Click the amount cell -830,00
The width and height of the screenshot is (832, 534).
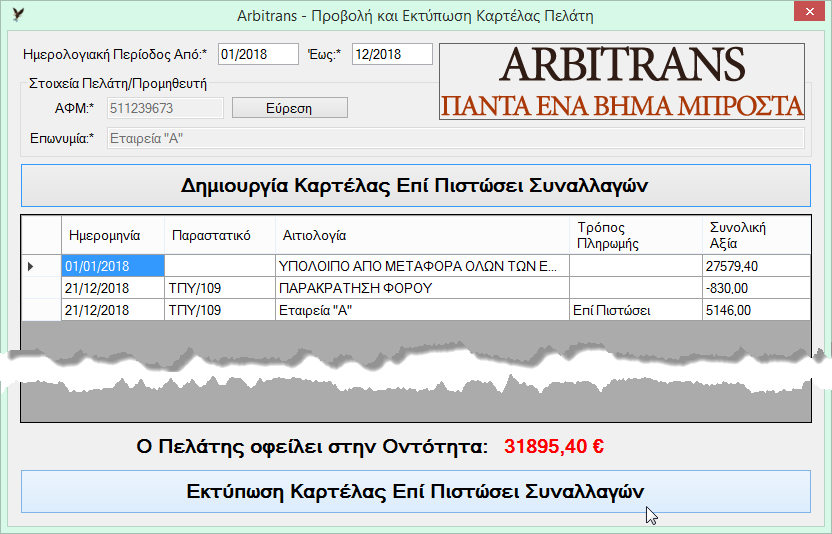[x=757, y=288]
